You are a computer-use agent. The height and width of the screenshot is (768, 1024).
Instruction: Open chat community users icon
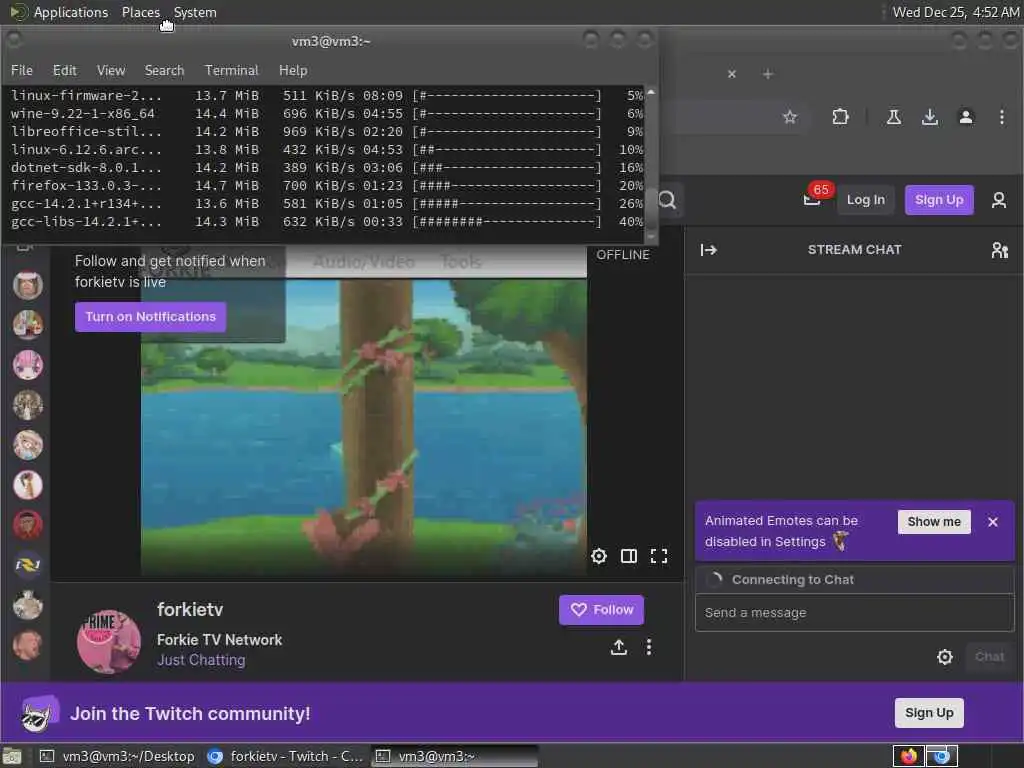(x=999, y=249)
